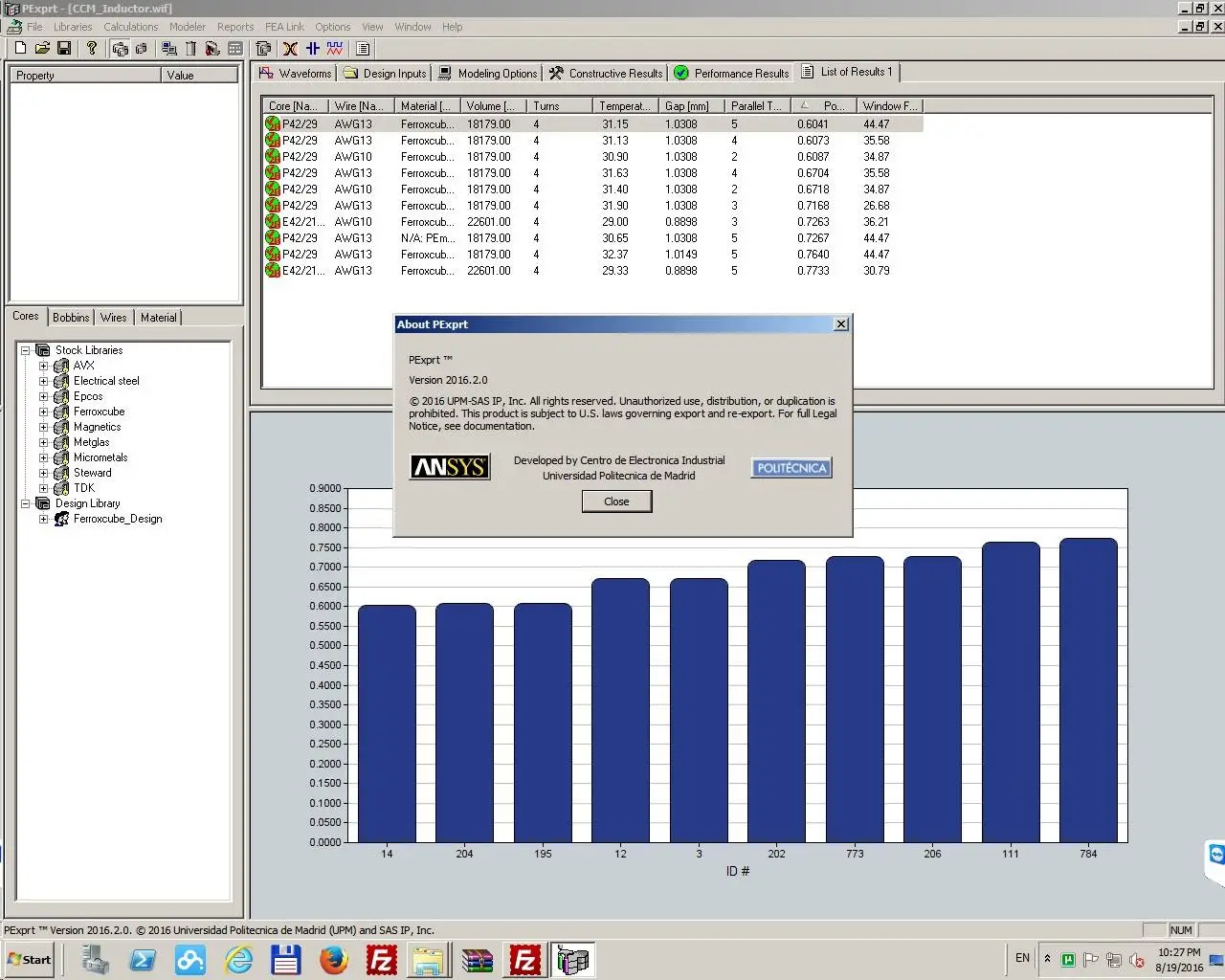Open Firefox from the taskbar

coord(333,959)
